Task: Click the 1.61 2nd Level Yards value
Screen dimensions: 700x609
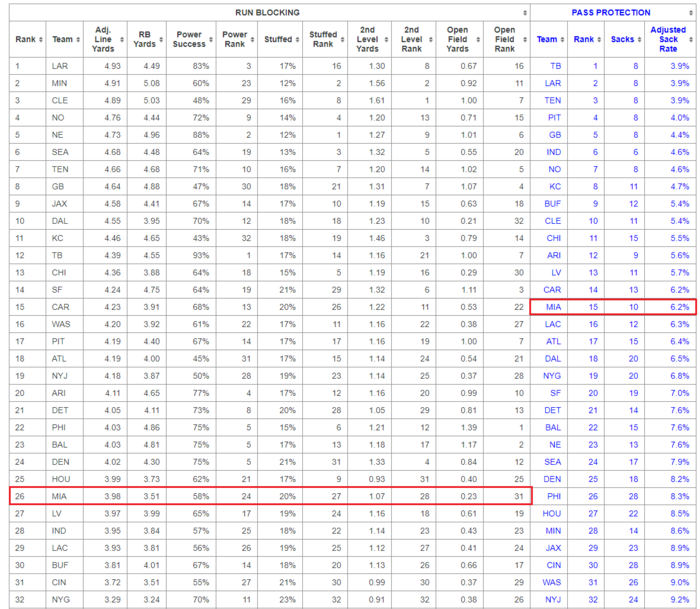Action: click(377, 100)
